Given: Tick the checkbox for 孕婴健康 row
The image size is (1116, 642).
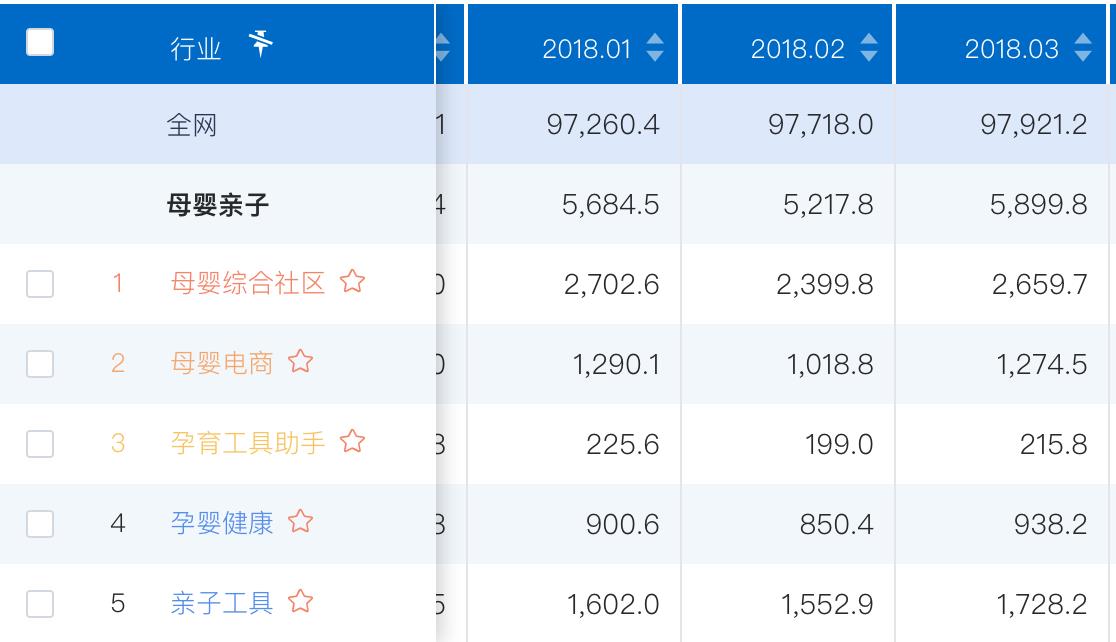Looking at the screenshot, I should point(40,523).
